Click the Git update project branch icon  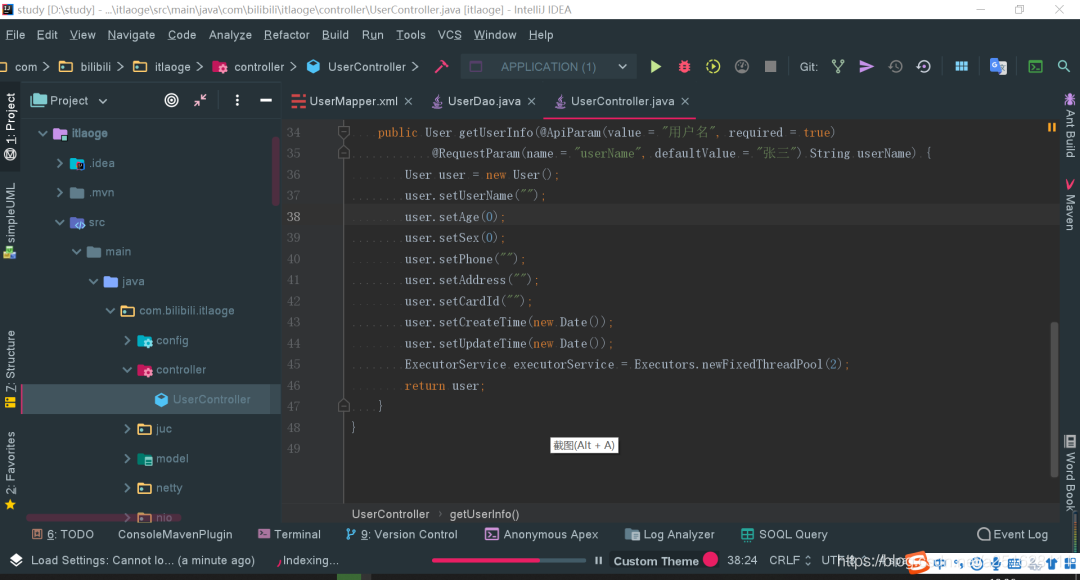coord(838,67)
